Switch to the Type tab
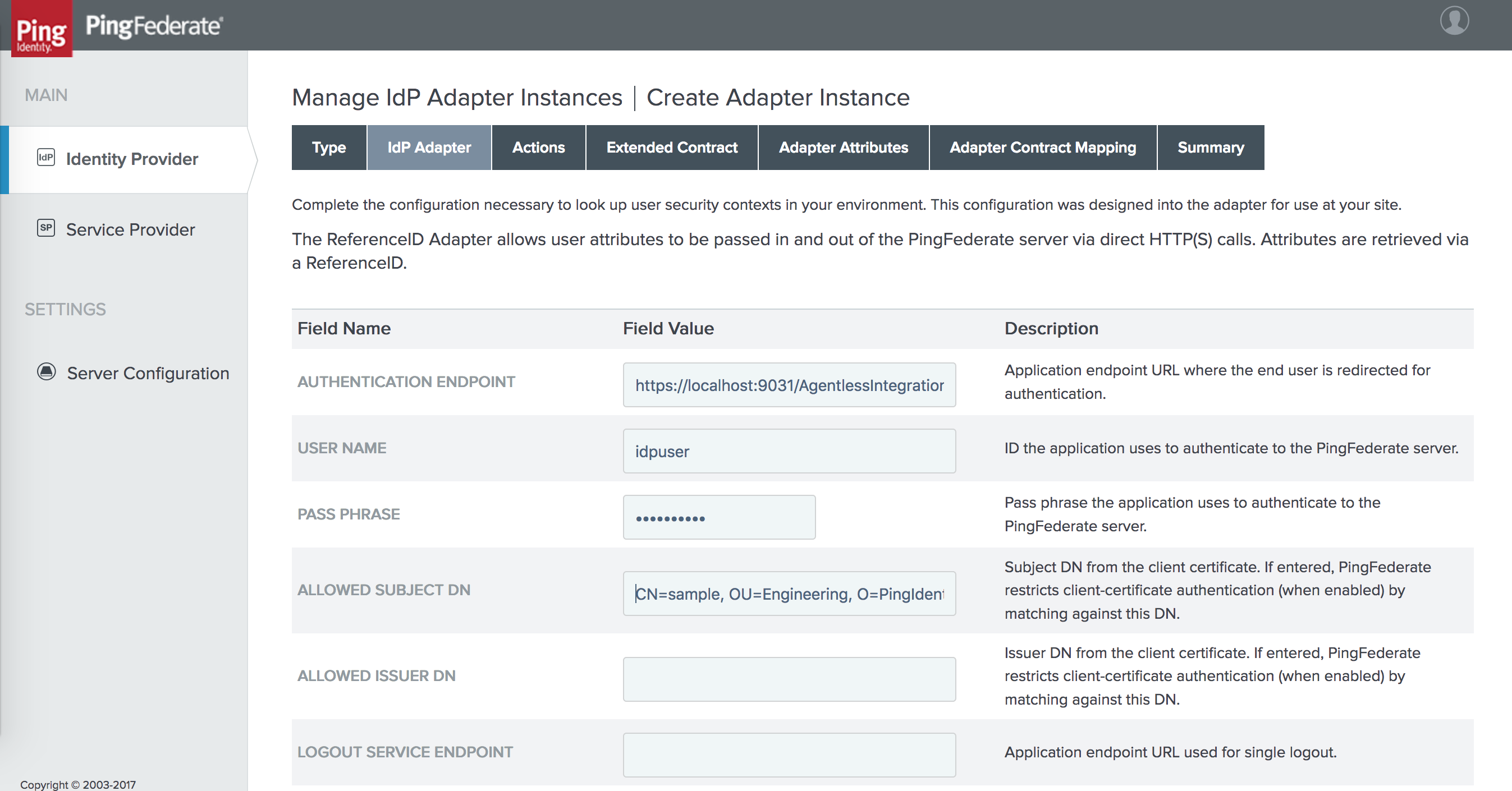Image resolution: width=1512 pixels, height=791 pixels. 329,148
